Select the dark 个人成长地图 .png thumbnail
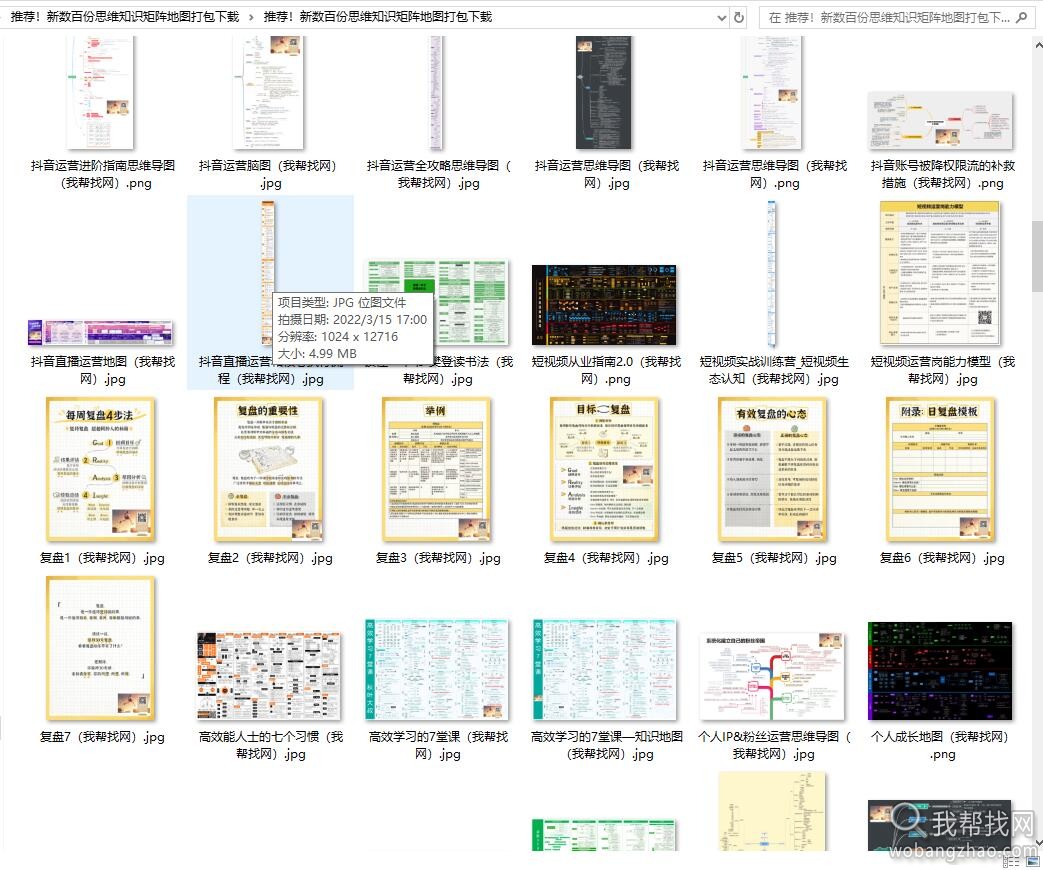Screen dimensions: 1043x870 pos(940,671)
